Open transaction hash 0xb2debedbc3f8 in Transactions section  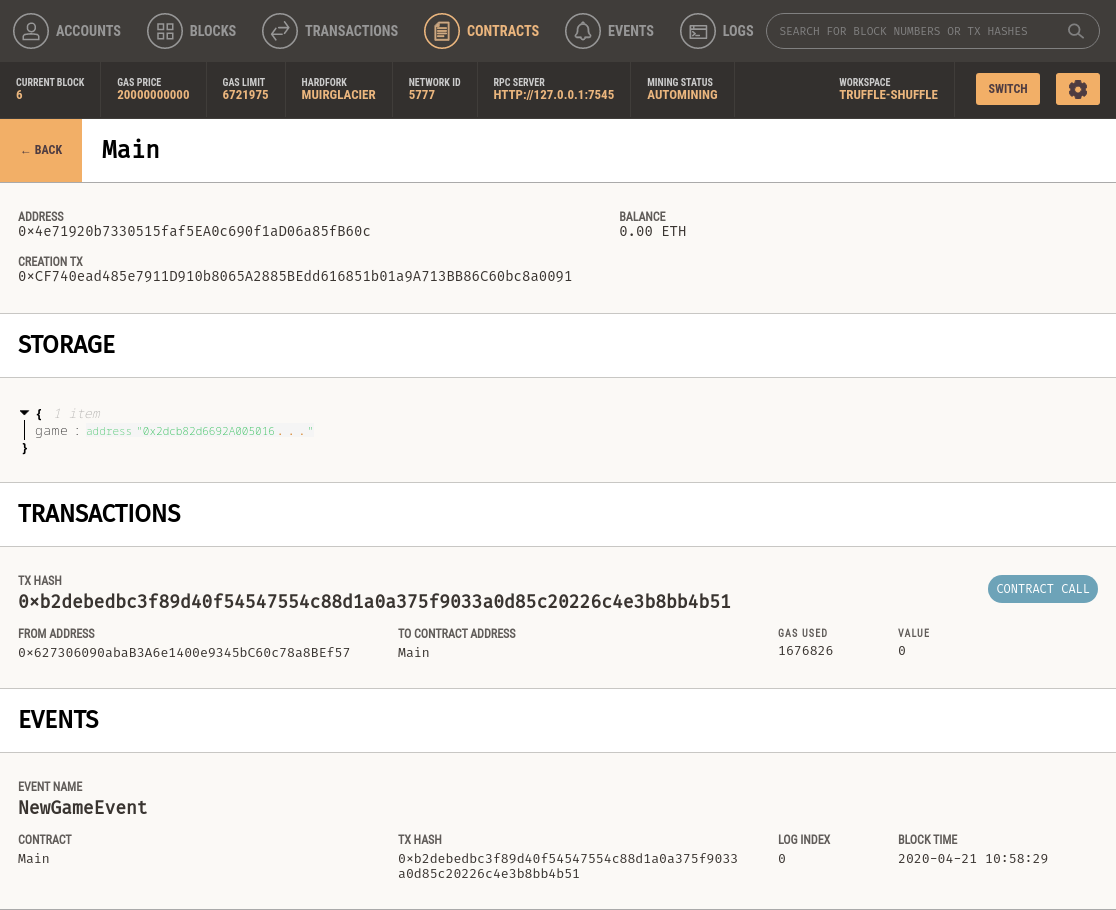pos(374,602)
